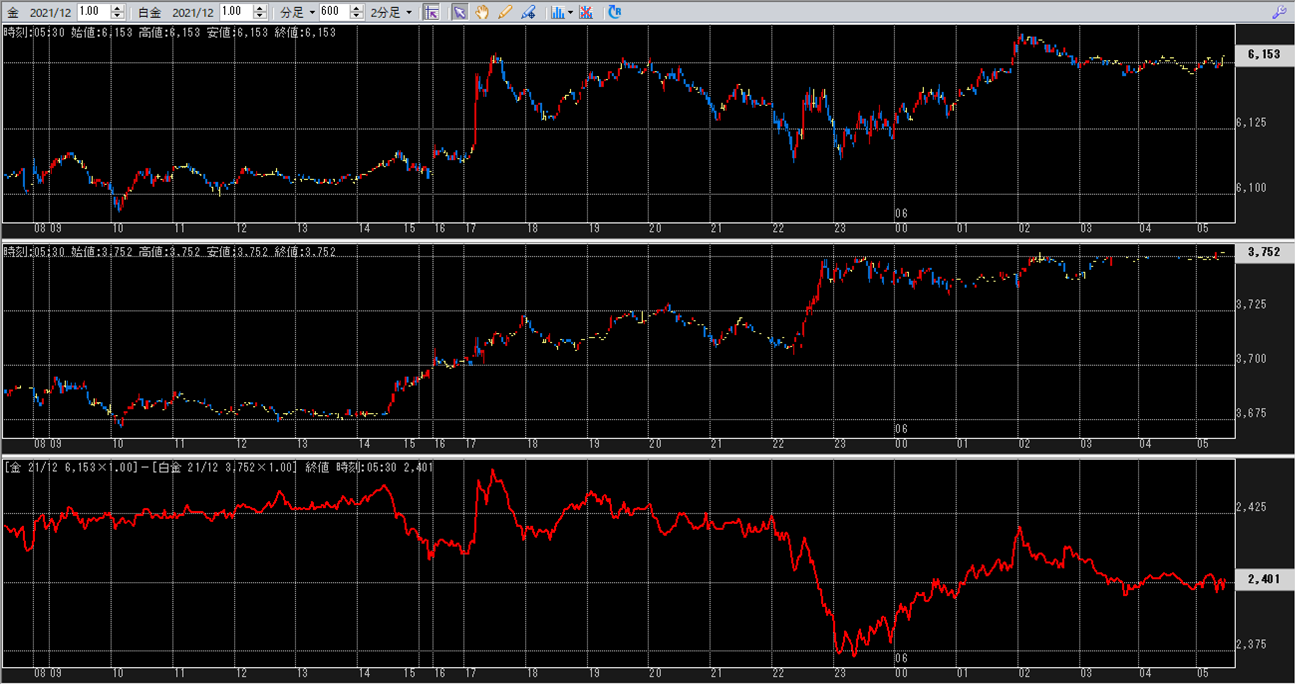Click the 金 symbol label in toolbar
1295x685 pixels.
point(12,12)
